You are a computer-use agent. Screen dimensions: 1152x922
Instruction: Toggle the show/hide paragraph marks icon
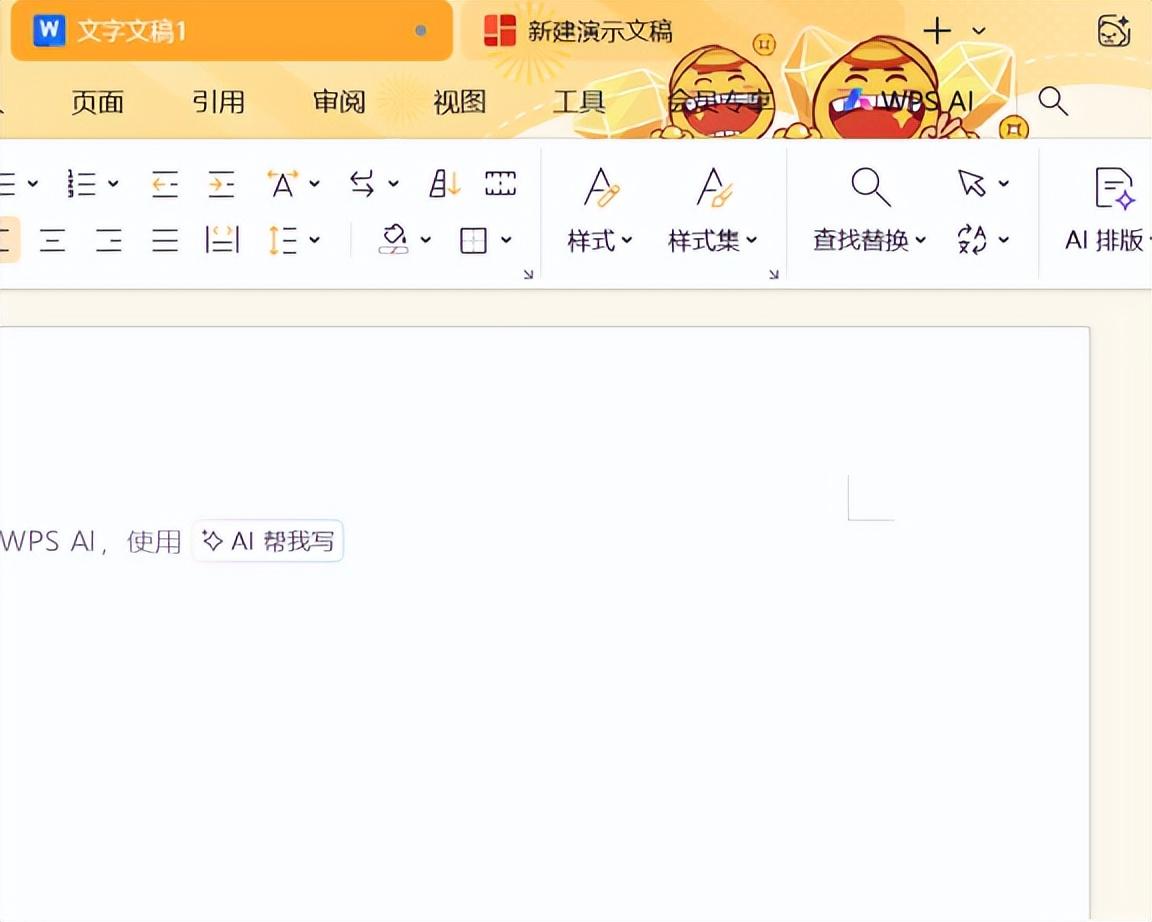(x=500, y=184)
